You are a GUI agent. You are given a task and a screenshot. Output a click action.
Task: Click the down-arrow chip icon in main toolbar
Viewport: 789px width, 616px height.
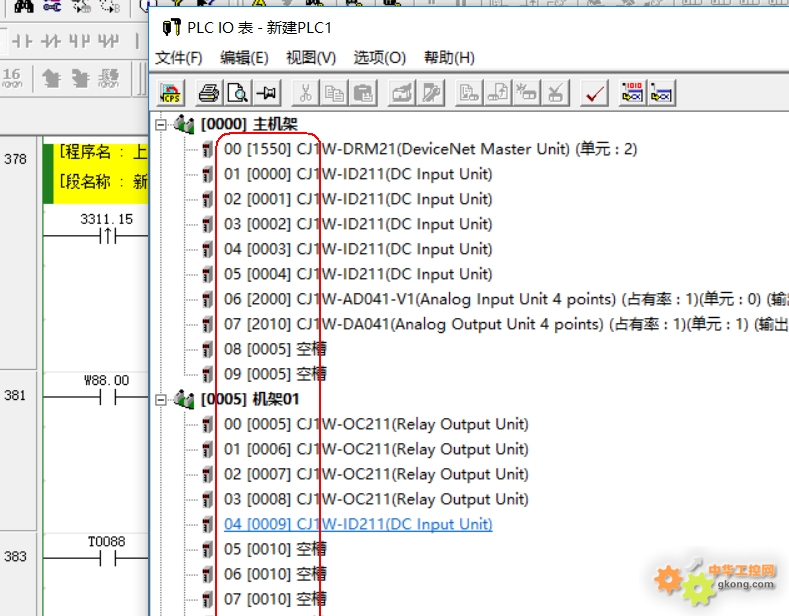pos(80,79)
